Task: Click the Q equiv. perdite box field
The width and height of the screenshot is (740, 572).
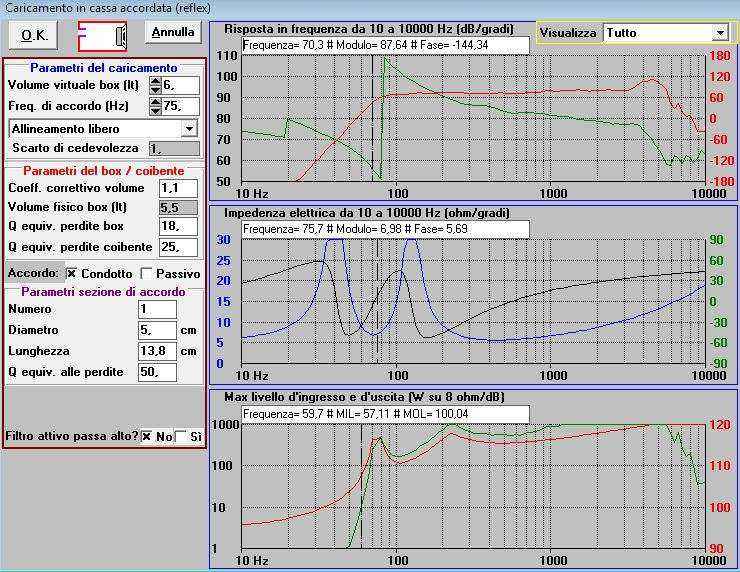Action: point(178,227)
